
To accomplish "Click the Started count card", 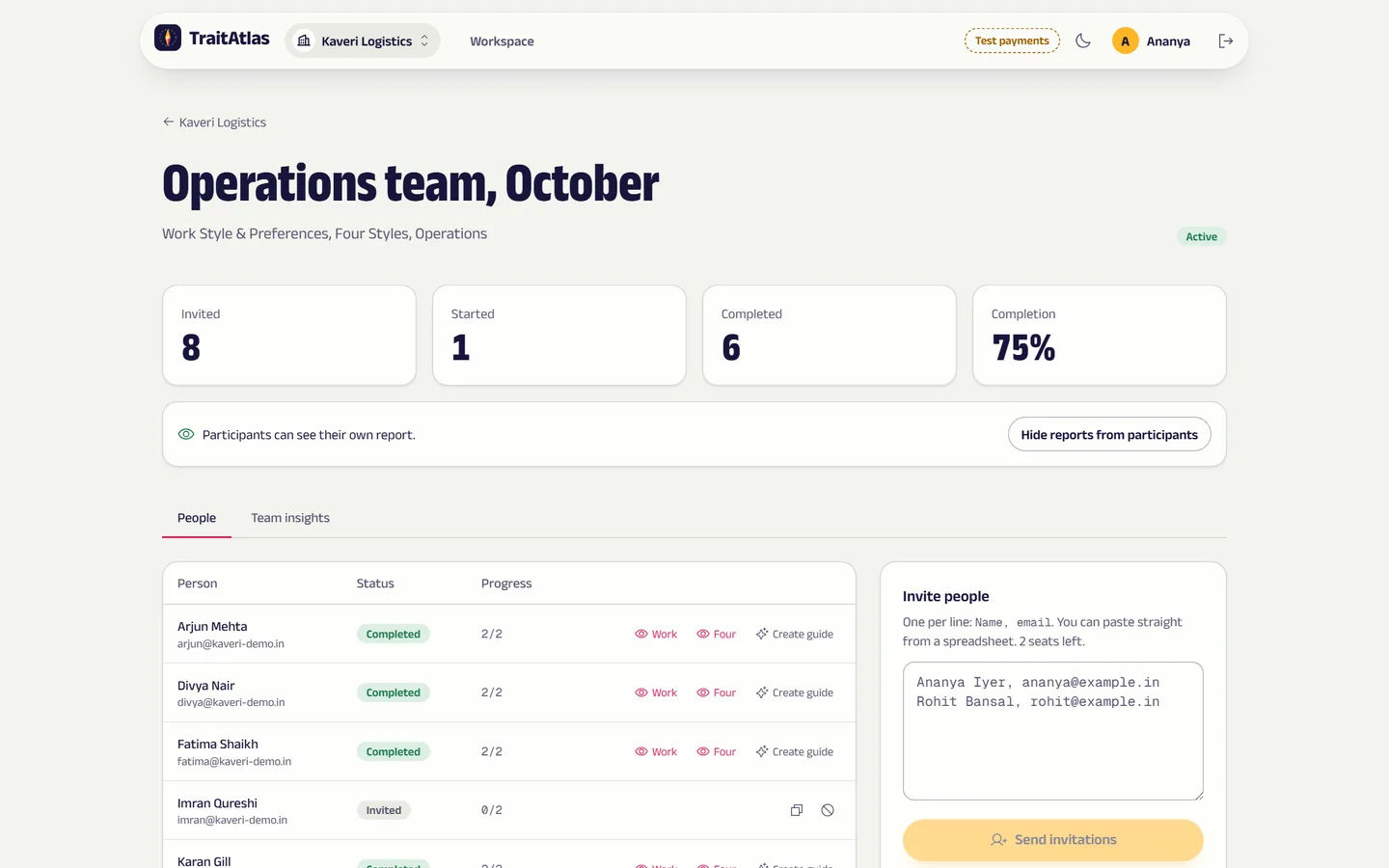I will coord(559,336).
